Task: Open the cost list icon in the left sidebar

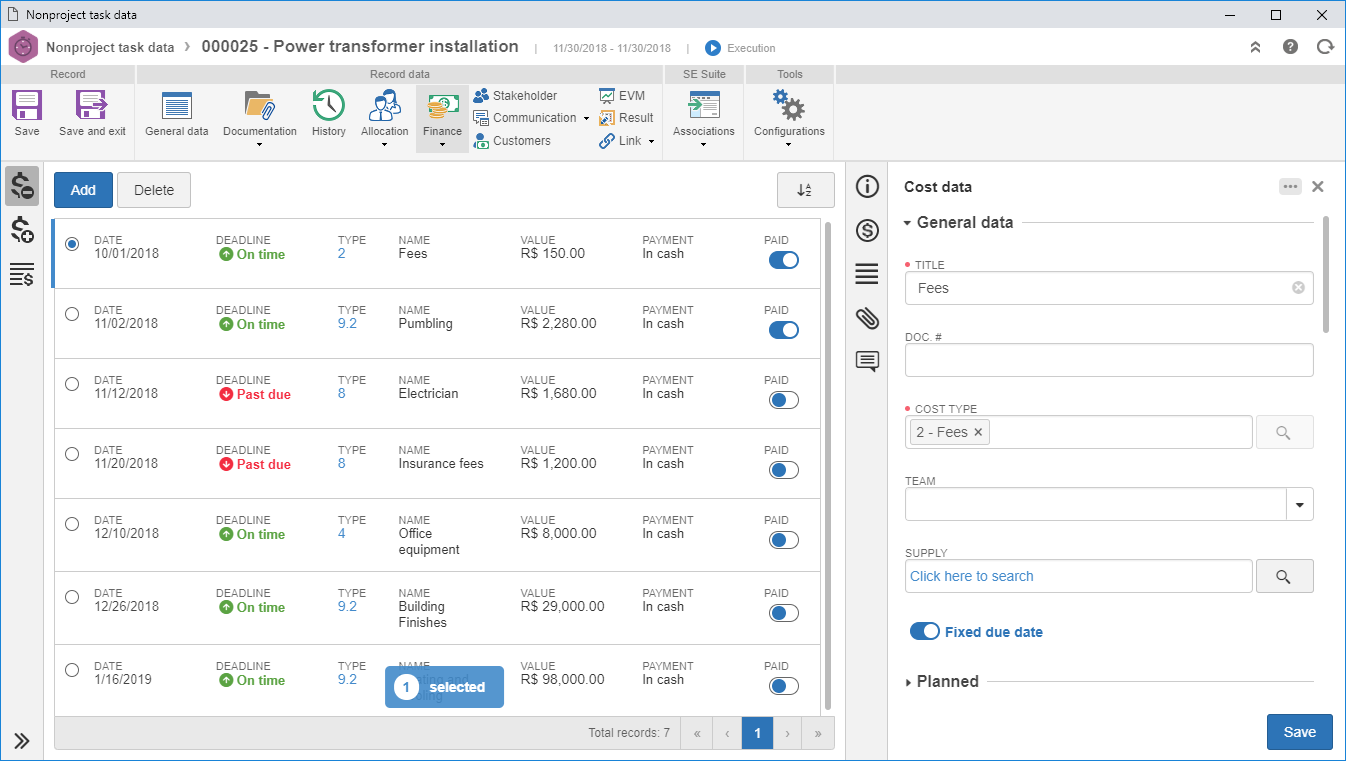Action: [22, 274]
